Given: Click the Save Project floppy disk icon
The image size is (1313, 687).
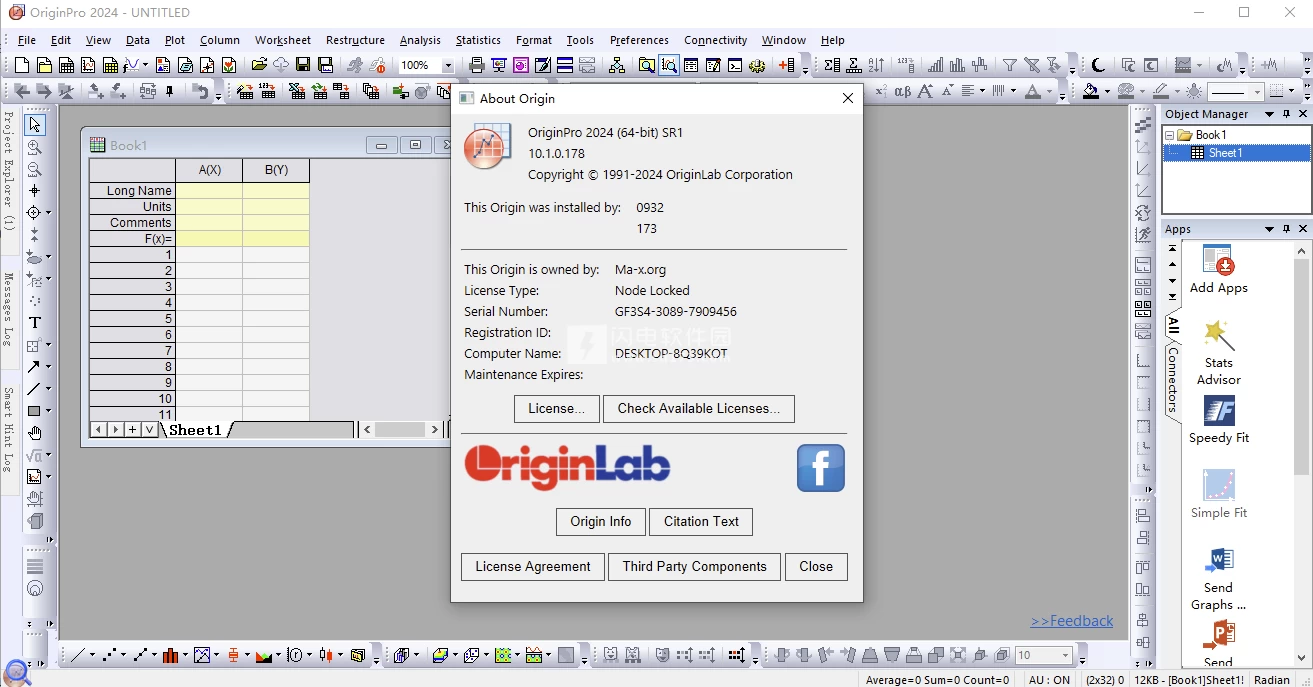Looking at the screenshot, I should [x=303, y=66].
